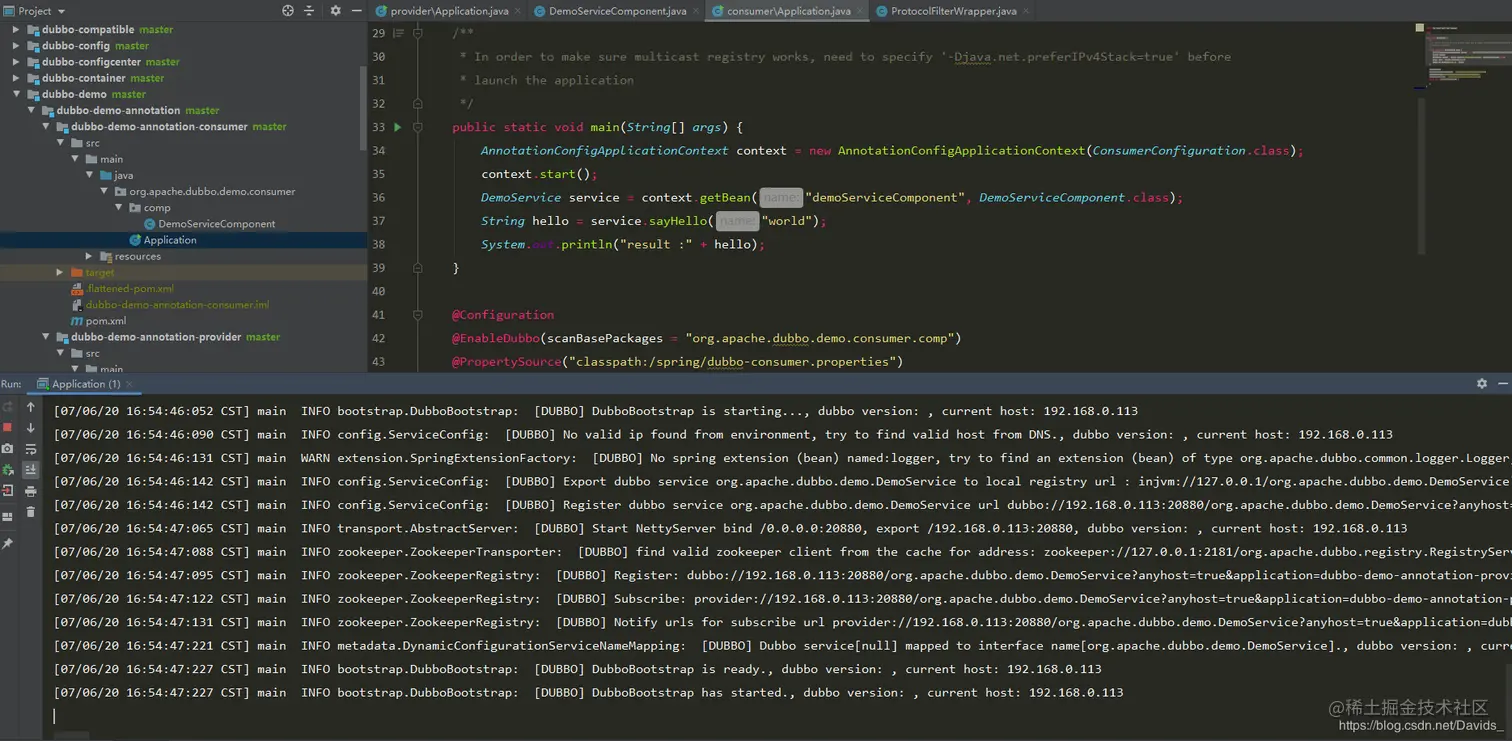Pin the Run tab
Screen dimensions: 1512x741
(8, 544)
